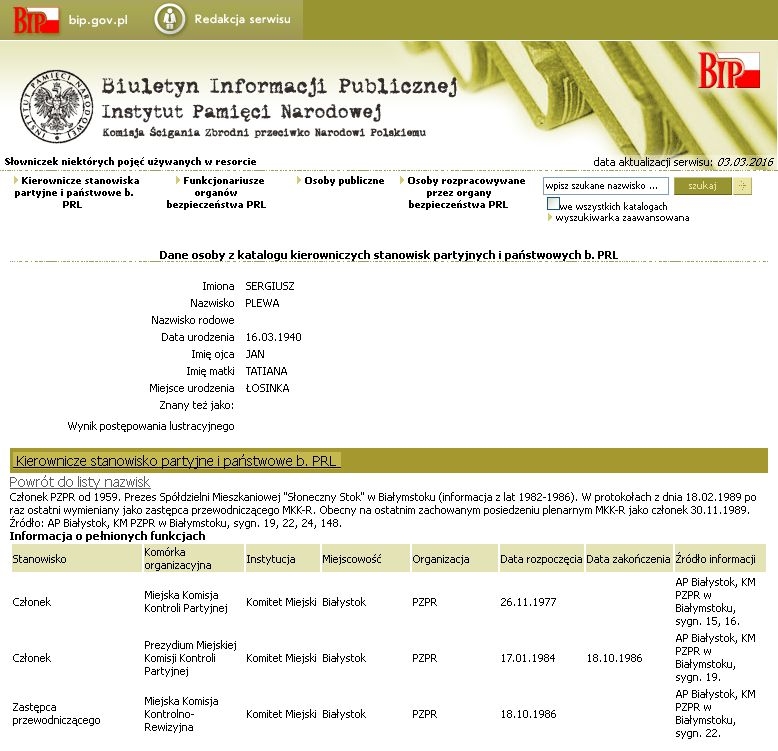The height and width of the screenshot is (751, 778).
Task: Click arrow bullet before Funkcjonariusze organów
Action: (x=177, y=181)
